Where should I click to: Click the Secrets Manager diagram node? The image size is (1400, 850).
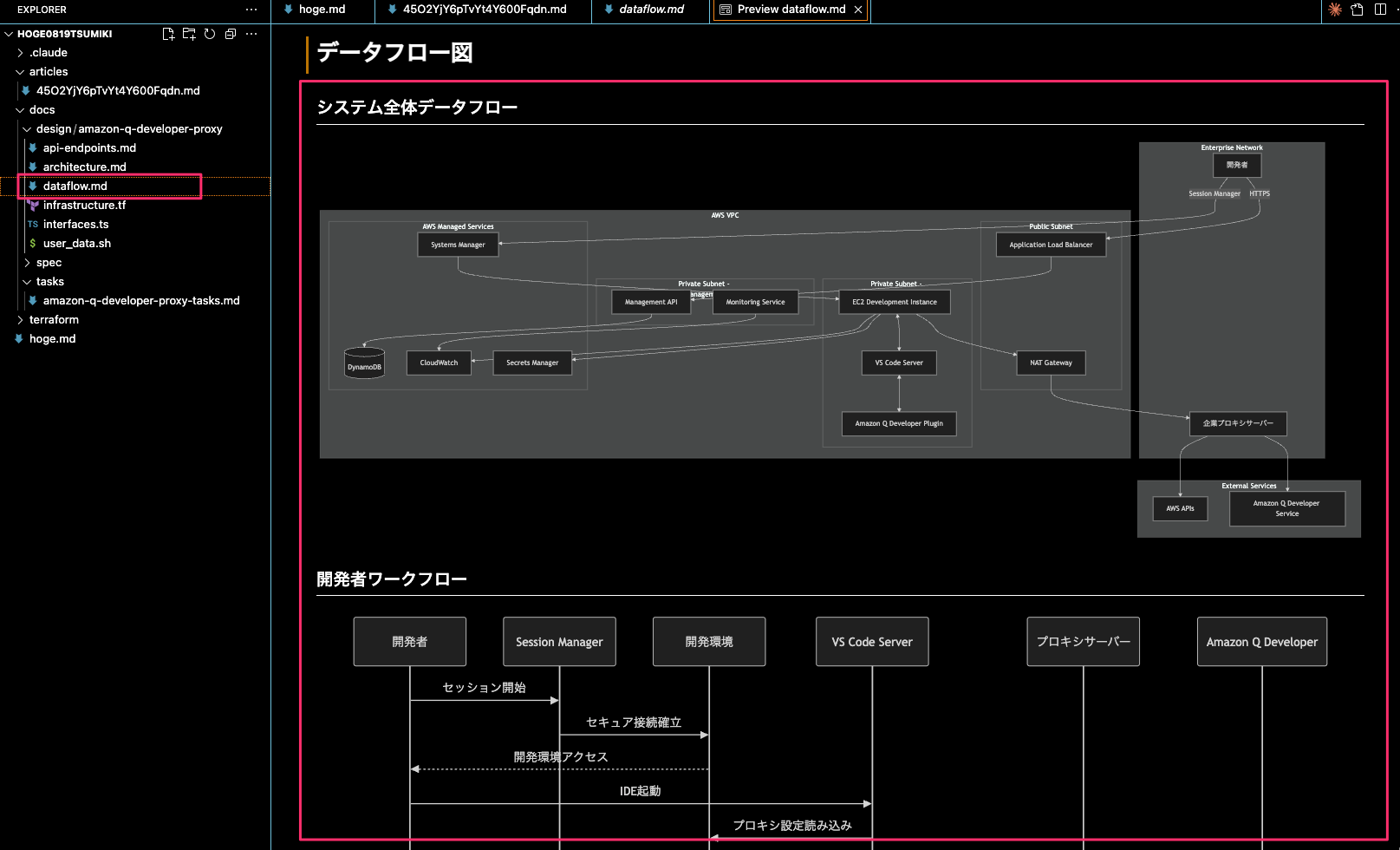click(532, 363)
